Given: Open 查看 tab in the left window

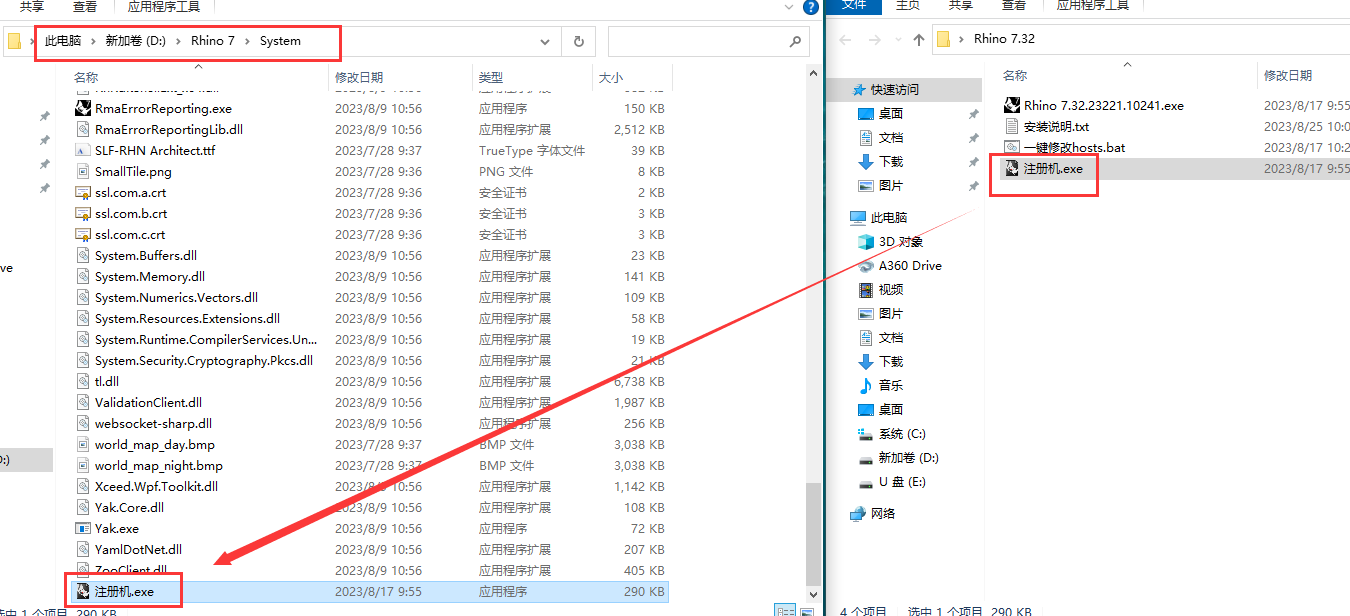Looking at the screenshot, I should (85, 6).
